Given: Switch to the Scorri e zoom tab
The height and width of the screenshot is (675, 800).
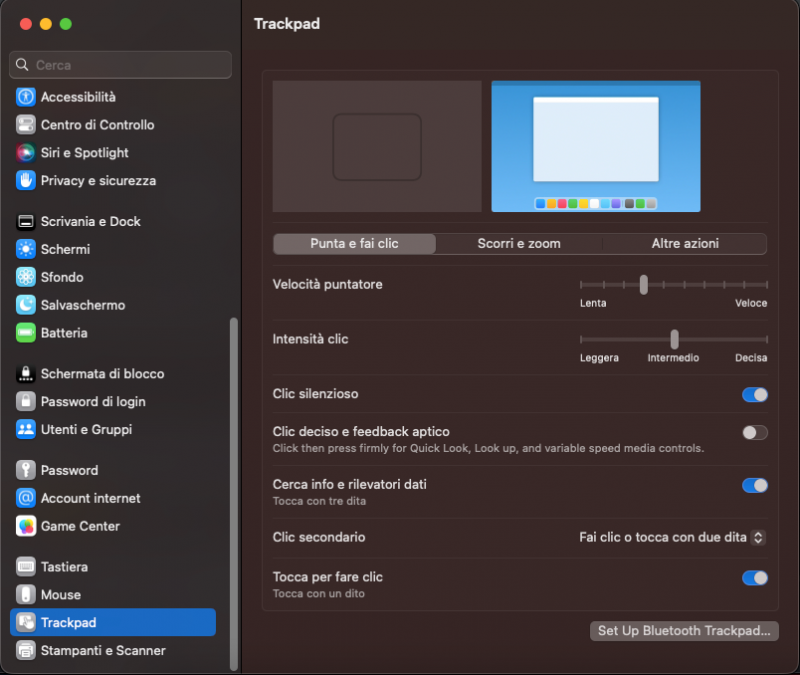Looking at the screenshot, I should pyautogui.click(x=517, y=243).
